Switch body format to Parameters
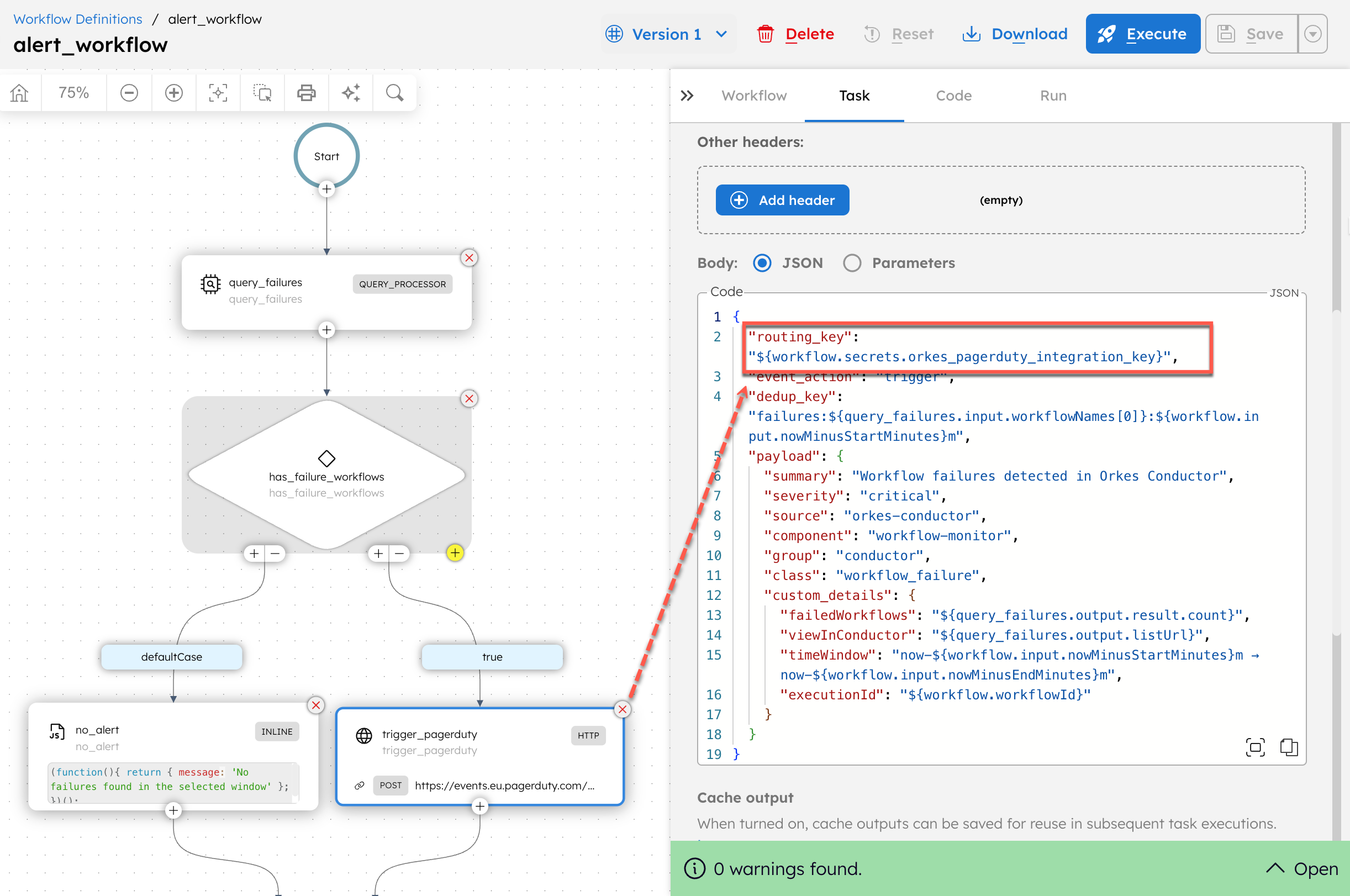The image size is (1350, 896). coord(852,263)
